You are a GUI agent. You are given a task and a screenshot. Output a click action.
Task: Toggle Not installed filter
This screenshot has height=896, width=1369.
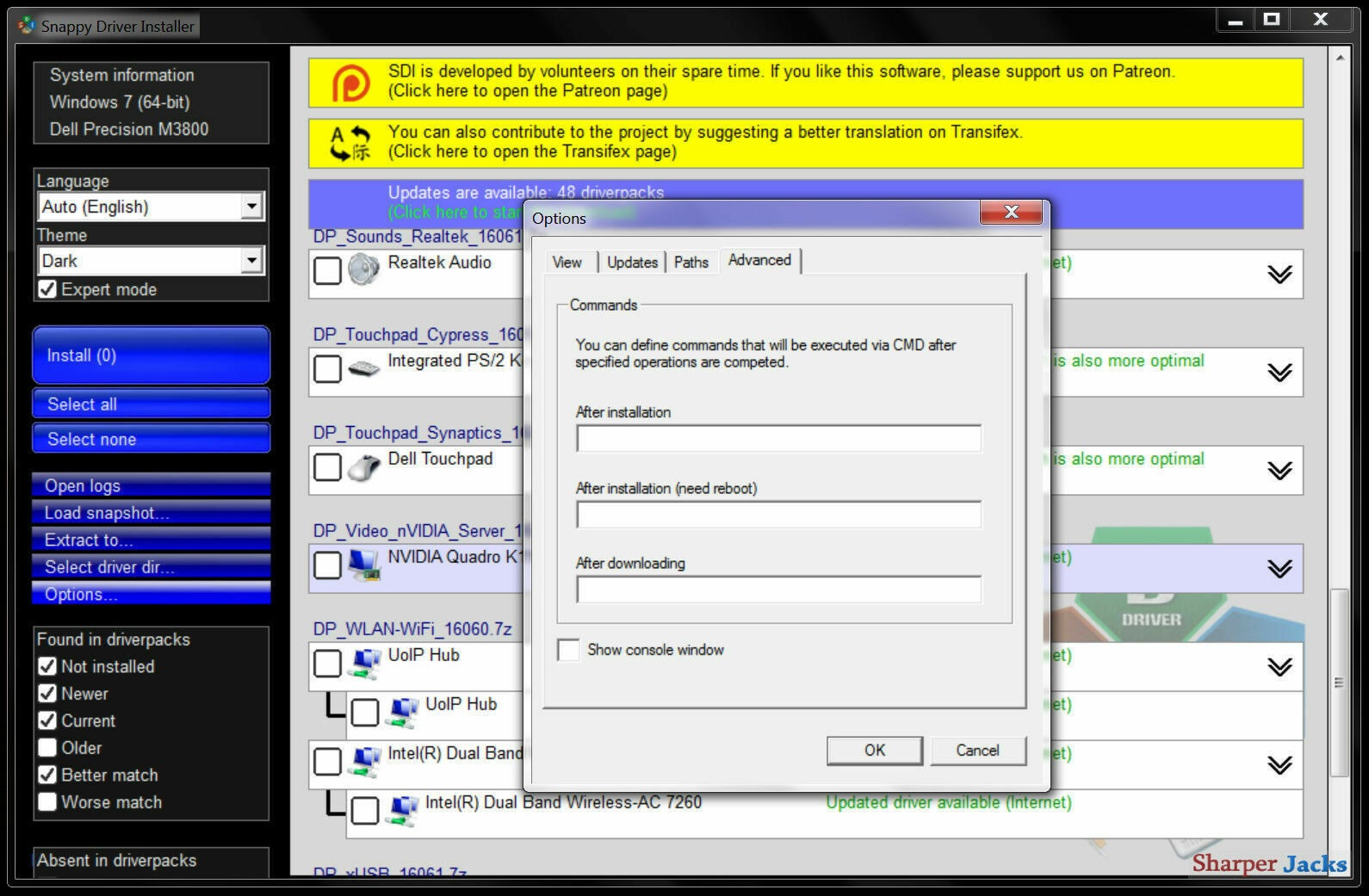(47, 666)
